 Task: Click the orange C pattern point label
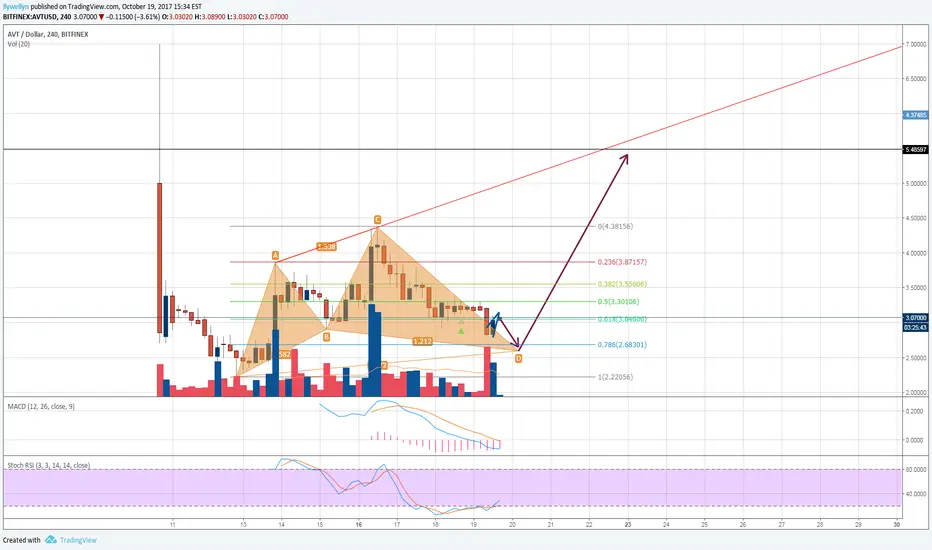377,220
